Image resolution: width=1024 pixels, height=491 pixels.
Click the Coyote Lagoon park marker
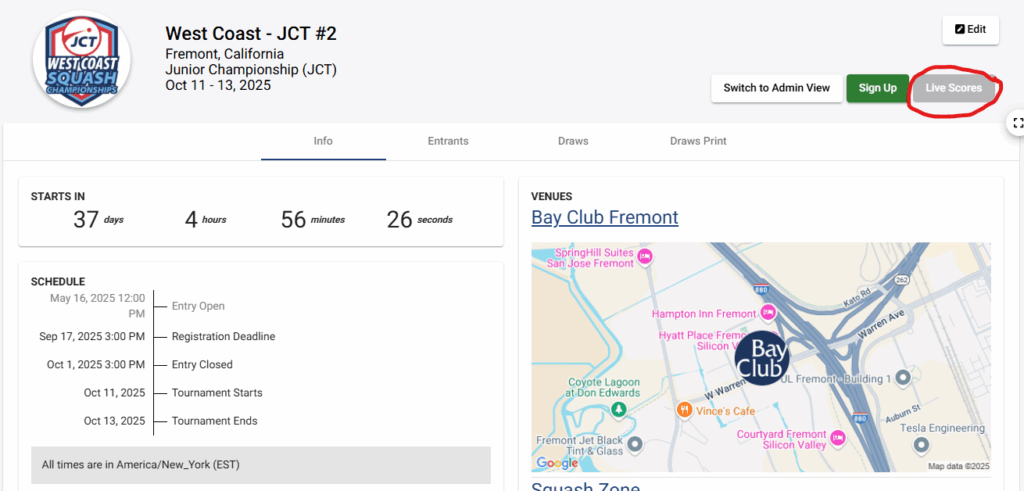(619, 408)
